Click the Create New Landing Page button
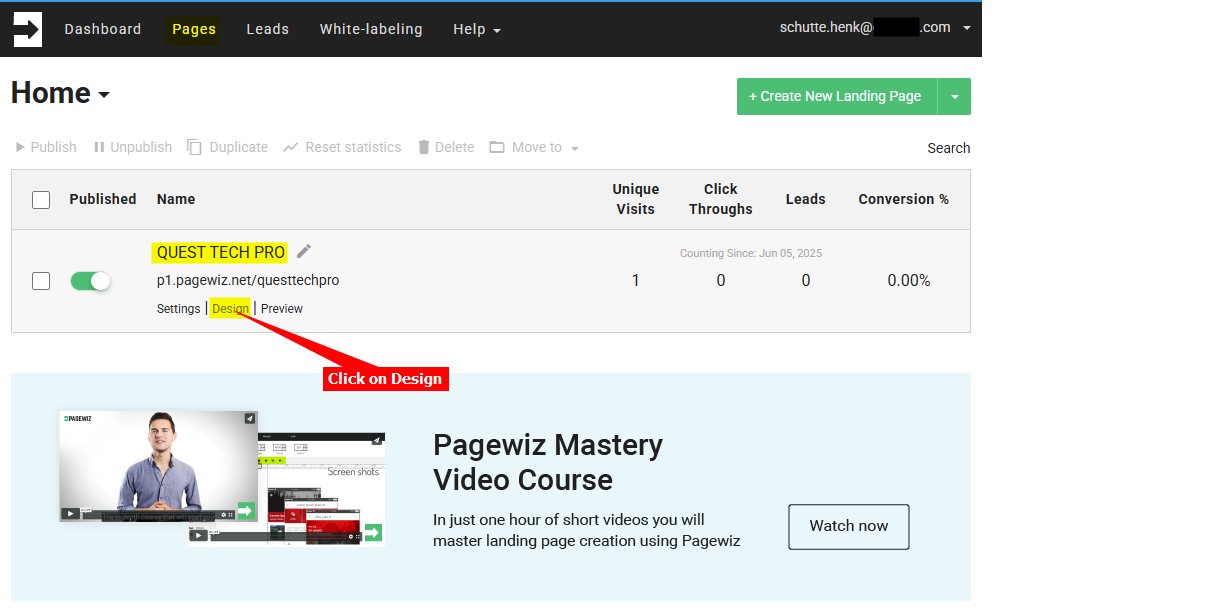Viewport: 1228px width, 610px height. click(835, 97)
